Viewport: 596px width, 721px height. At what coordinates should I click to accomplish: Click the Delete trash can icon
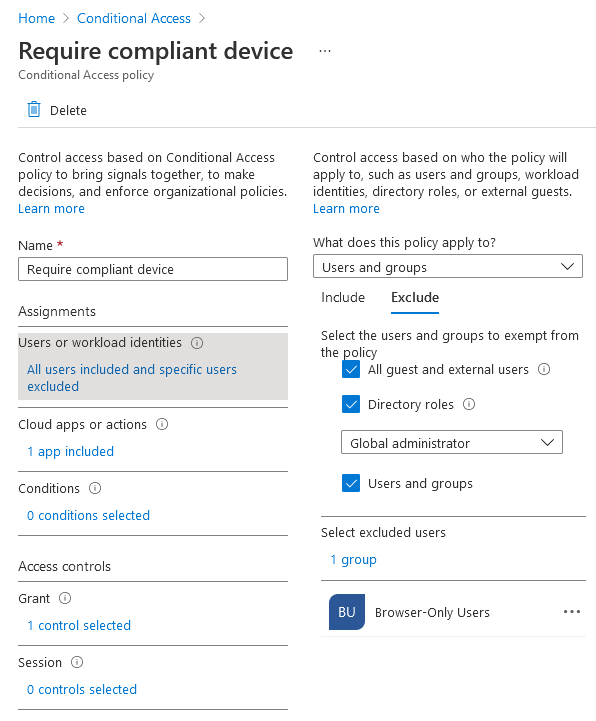pos(34,109)
